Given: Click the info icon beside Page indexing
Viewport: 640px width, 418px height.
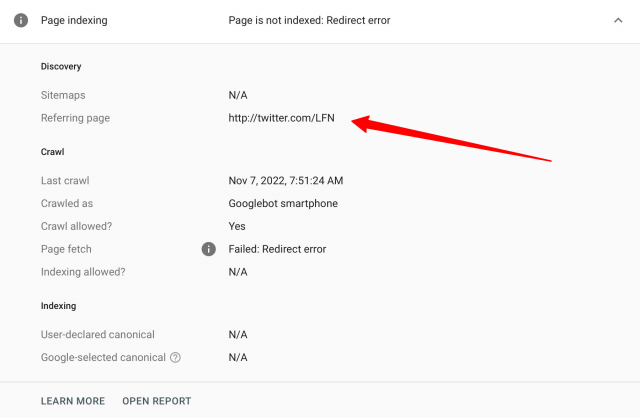Looking at the screenshot, I should click(x=21, y=20).
